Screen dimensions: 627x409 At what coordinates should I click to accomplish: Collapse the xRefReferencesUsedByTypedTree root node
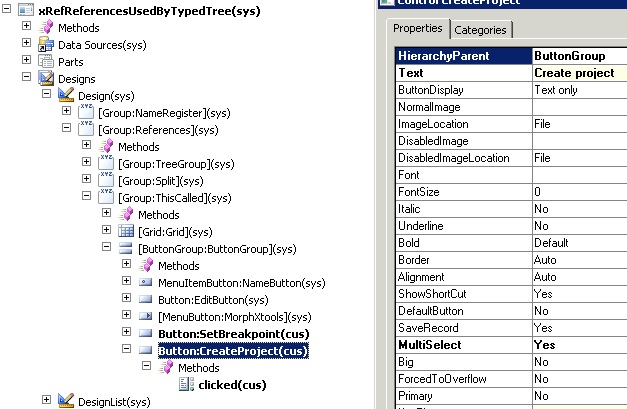pos(6,8)
